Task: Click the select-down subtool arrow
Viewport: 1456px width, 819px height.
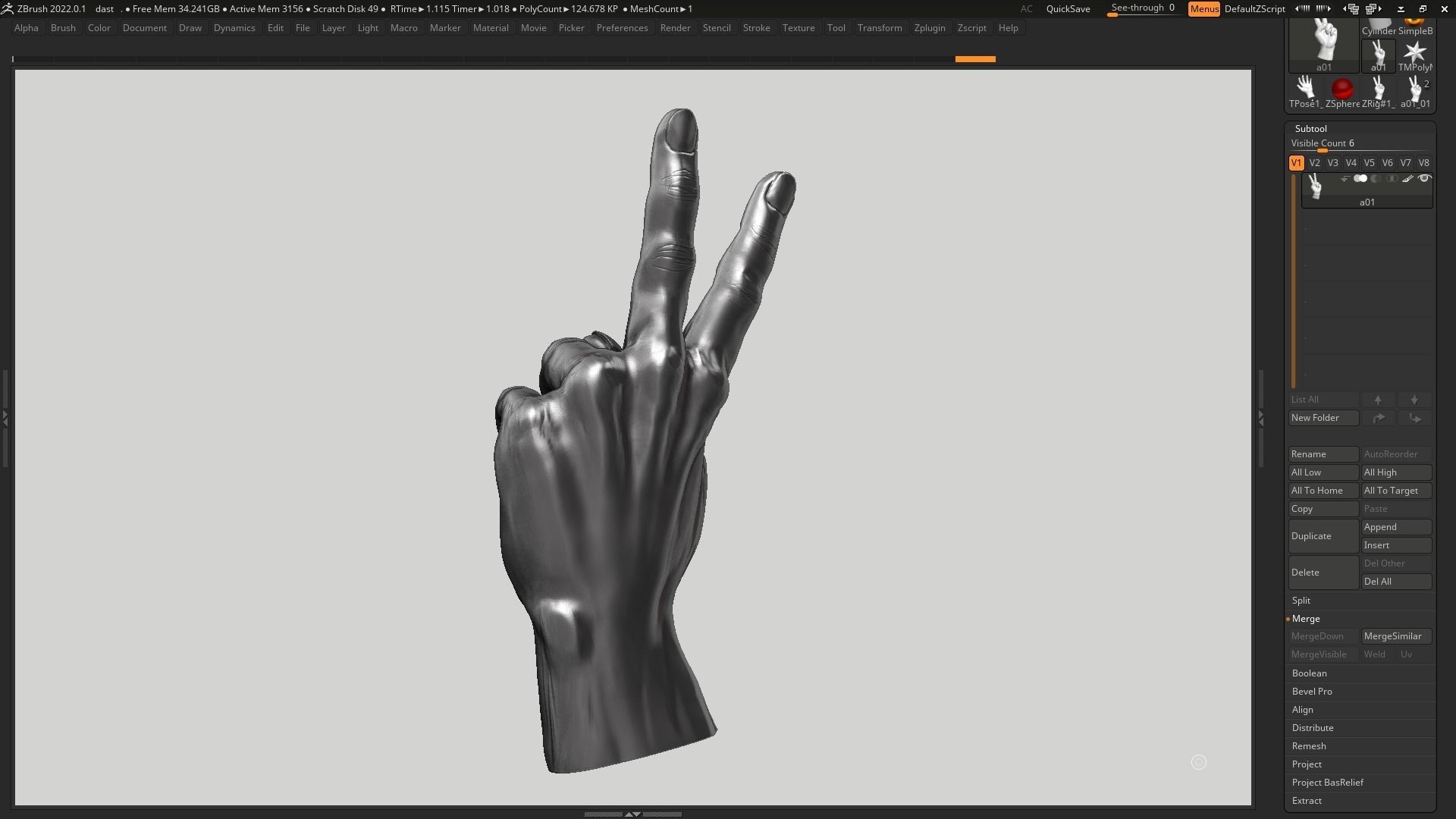Action: 1414,400
